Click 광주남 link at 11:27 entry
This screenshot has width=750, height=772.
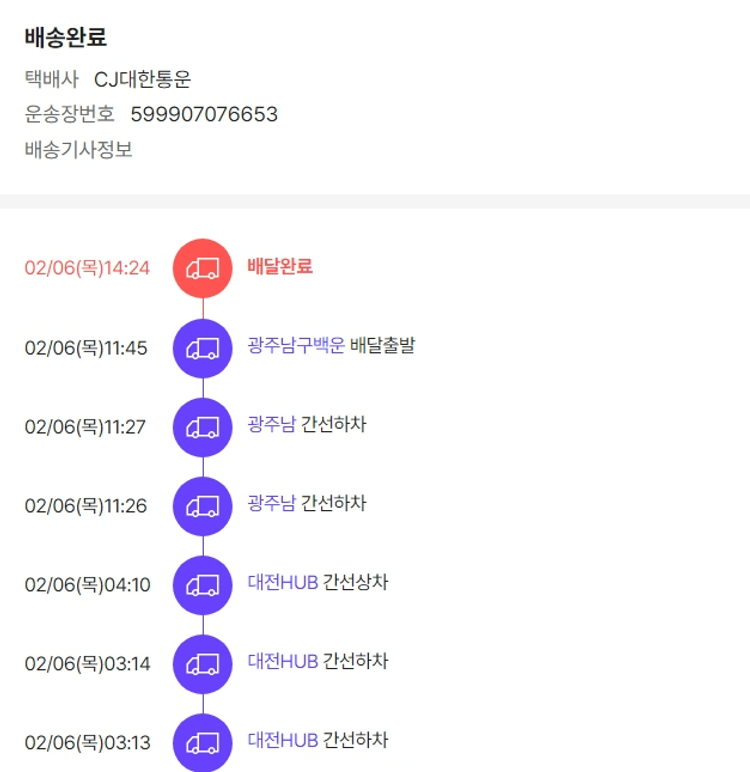point(271,425)
